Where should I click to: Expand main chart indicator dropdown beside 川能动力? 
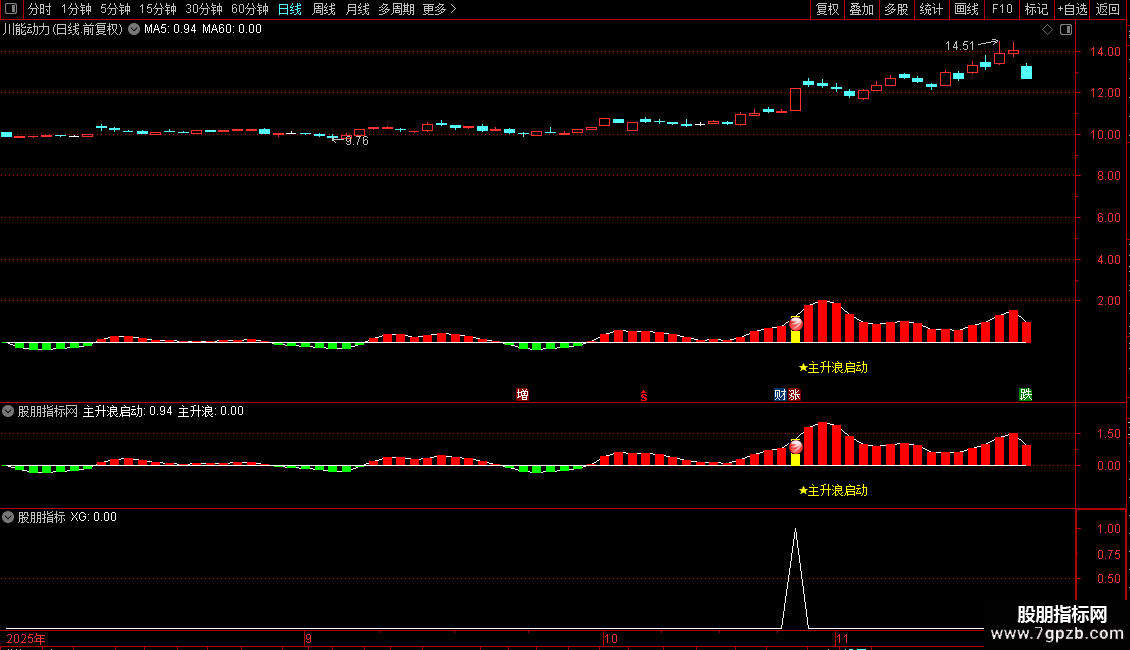(x=134, y=30)
